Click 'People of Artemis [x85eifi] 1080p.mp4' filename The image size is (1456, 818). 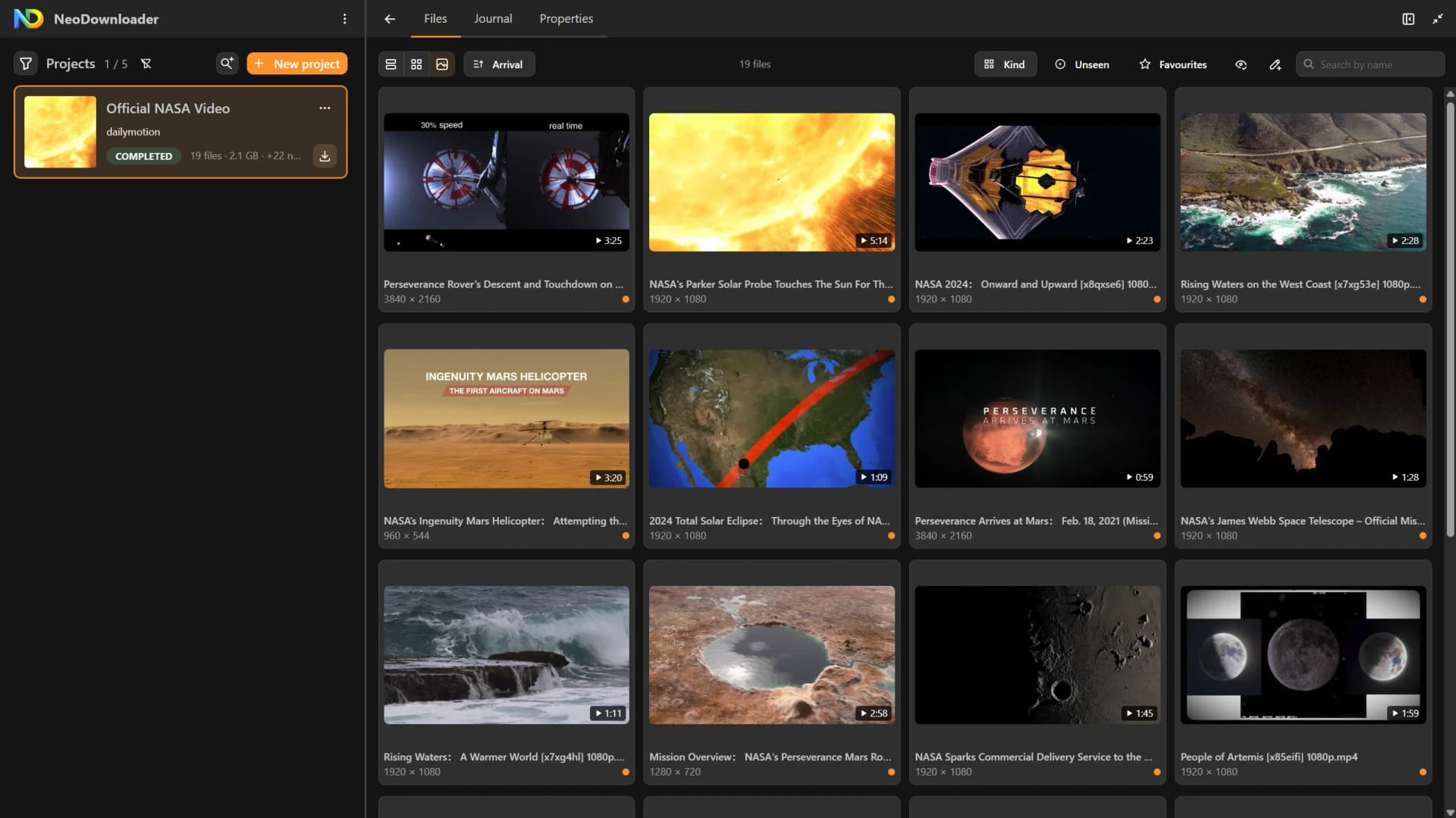click(1269, 757)
